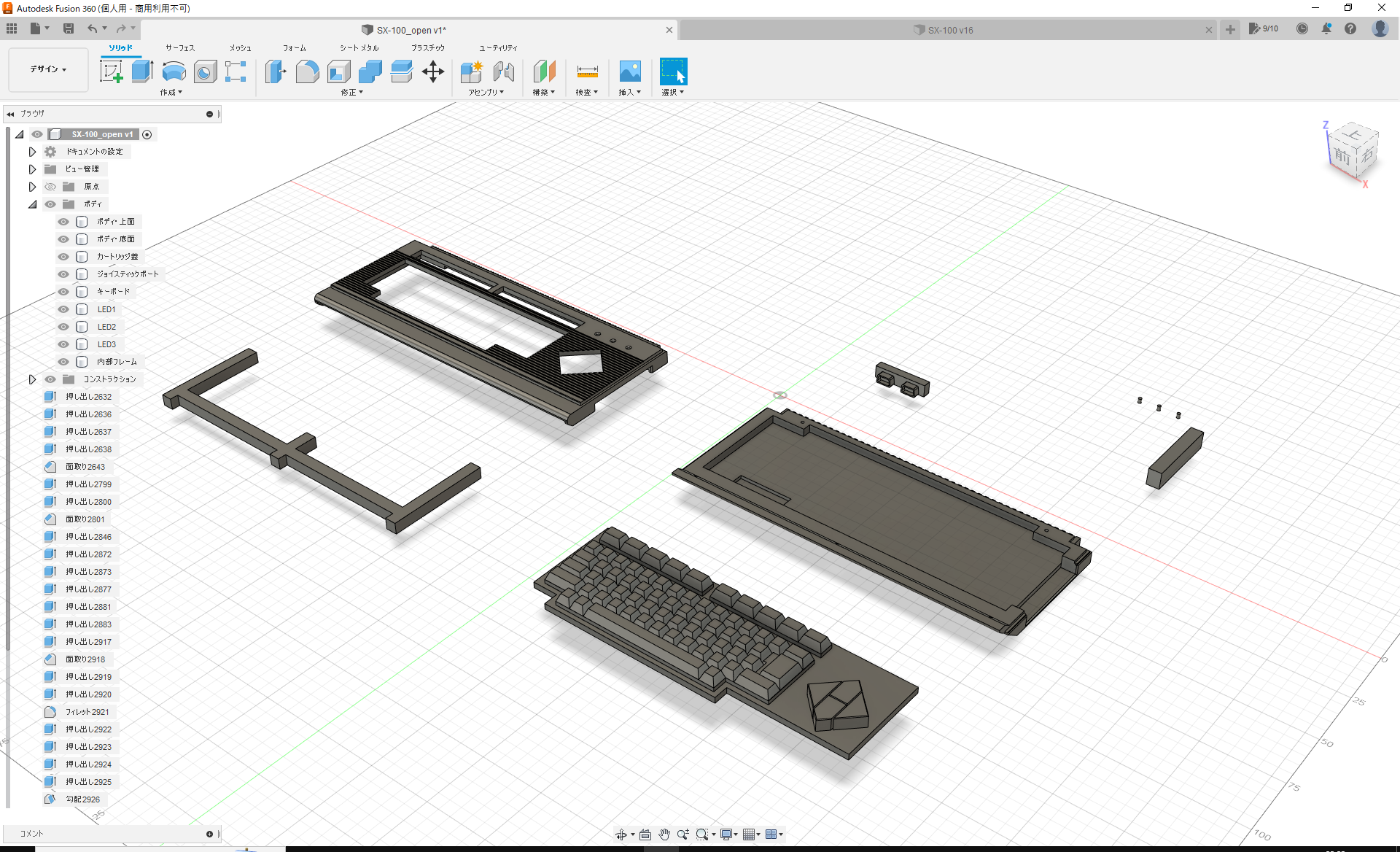Select the Create Sketch tool
This screenshot has width=1400, height=852.
(x=111, y=71)
